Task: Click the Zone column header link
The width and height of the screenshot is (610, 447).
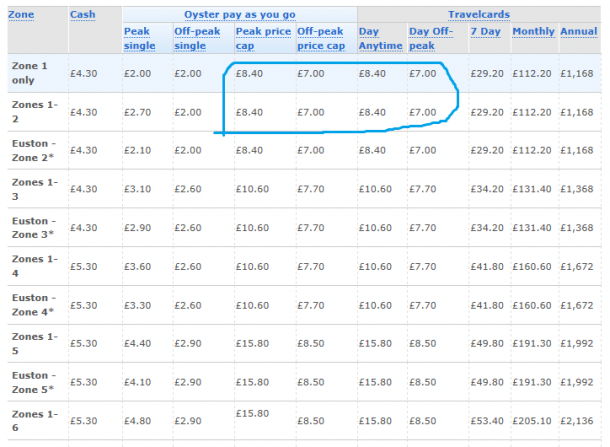Action: [x=21, y=15]
